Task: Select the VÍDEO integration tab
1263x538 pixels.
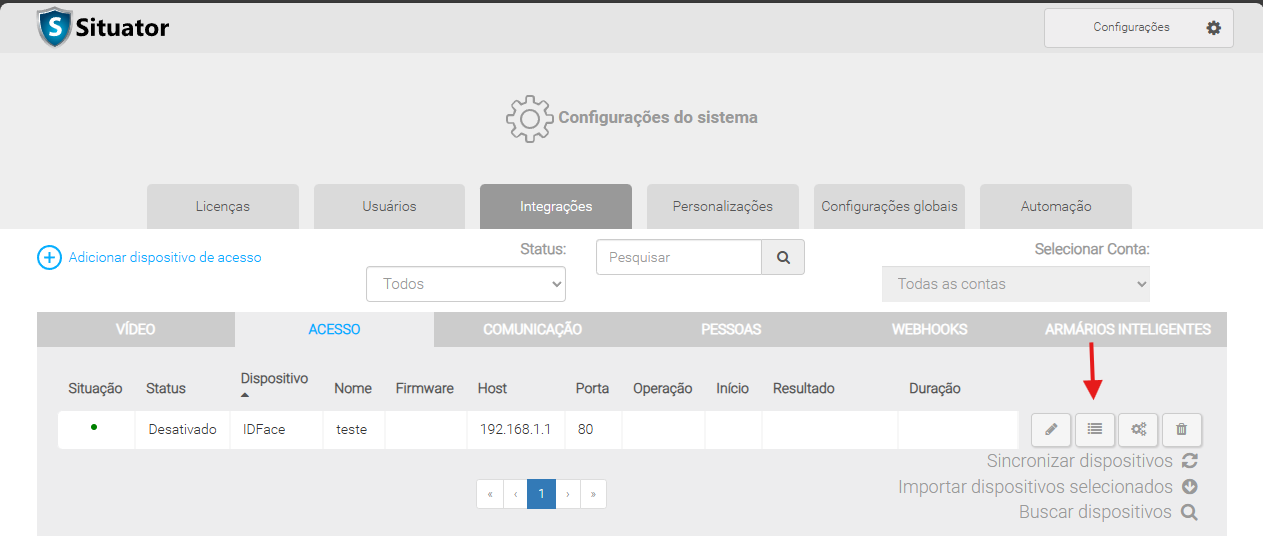Action: pos(136,329)
